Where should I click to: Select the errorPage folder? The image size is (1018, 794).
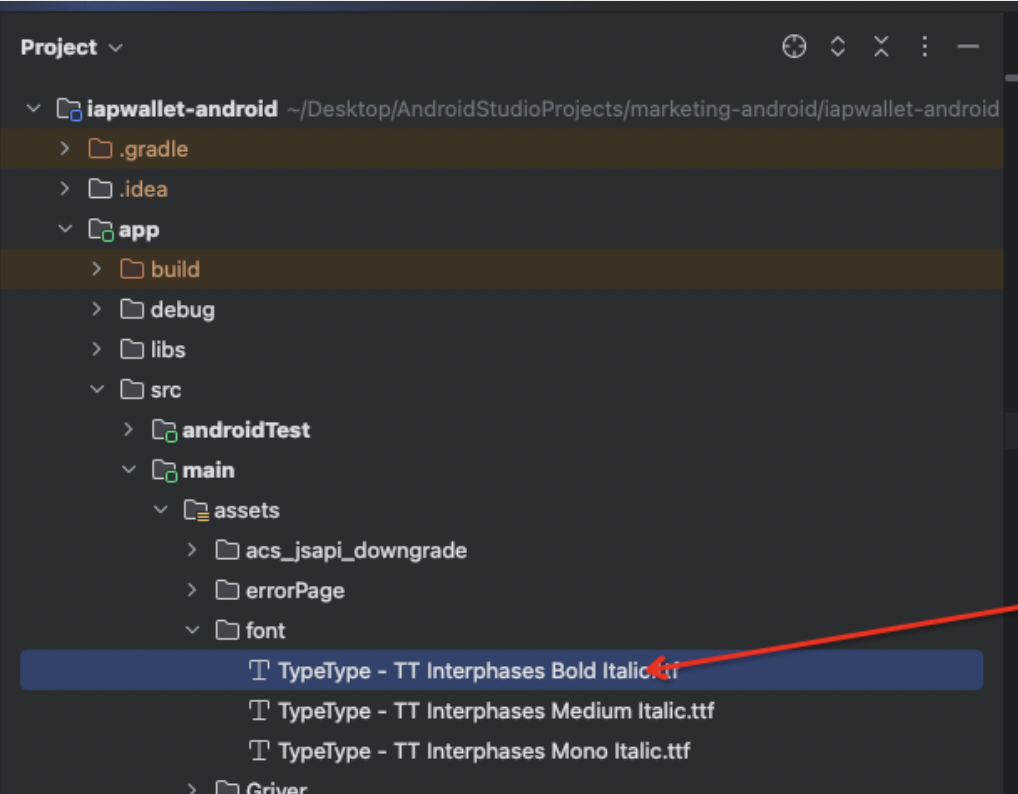(x=294, y=591)
